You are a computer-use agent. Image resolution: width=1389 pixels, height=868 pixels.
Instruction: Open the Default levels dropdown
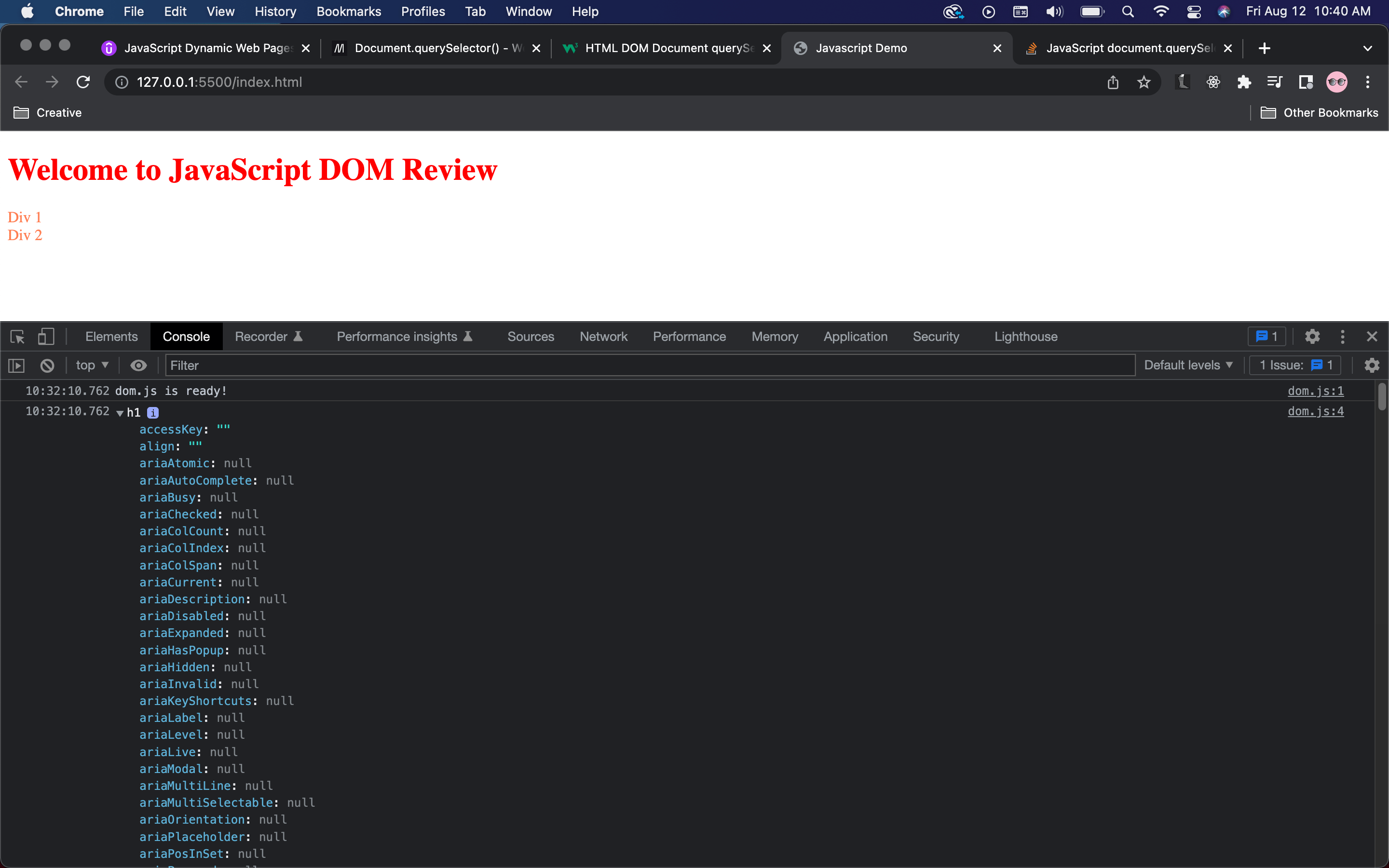point(1187,365)
